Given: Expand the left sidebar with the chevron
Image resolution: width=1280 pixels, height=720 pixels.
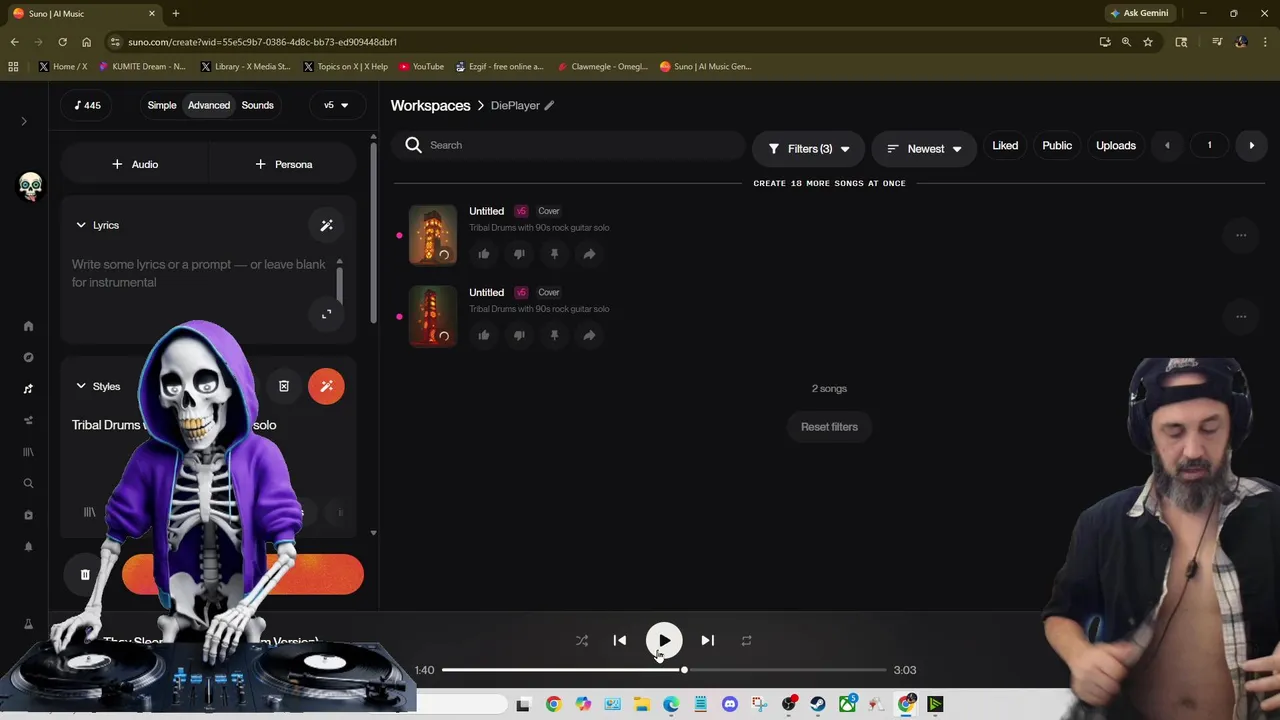Looking at the screenshot, I should point(24,121).
